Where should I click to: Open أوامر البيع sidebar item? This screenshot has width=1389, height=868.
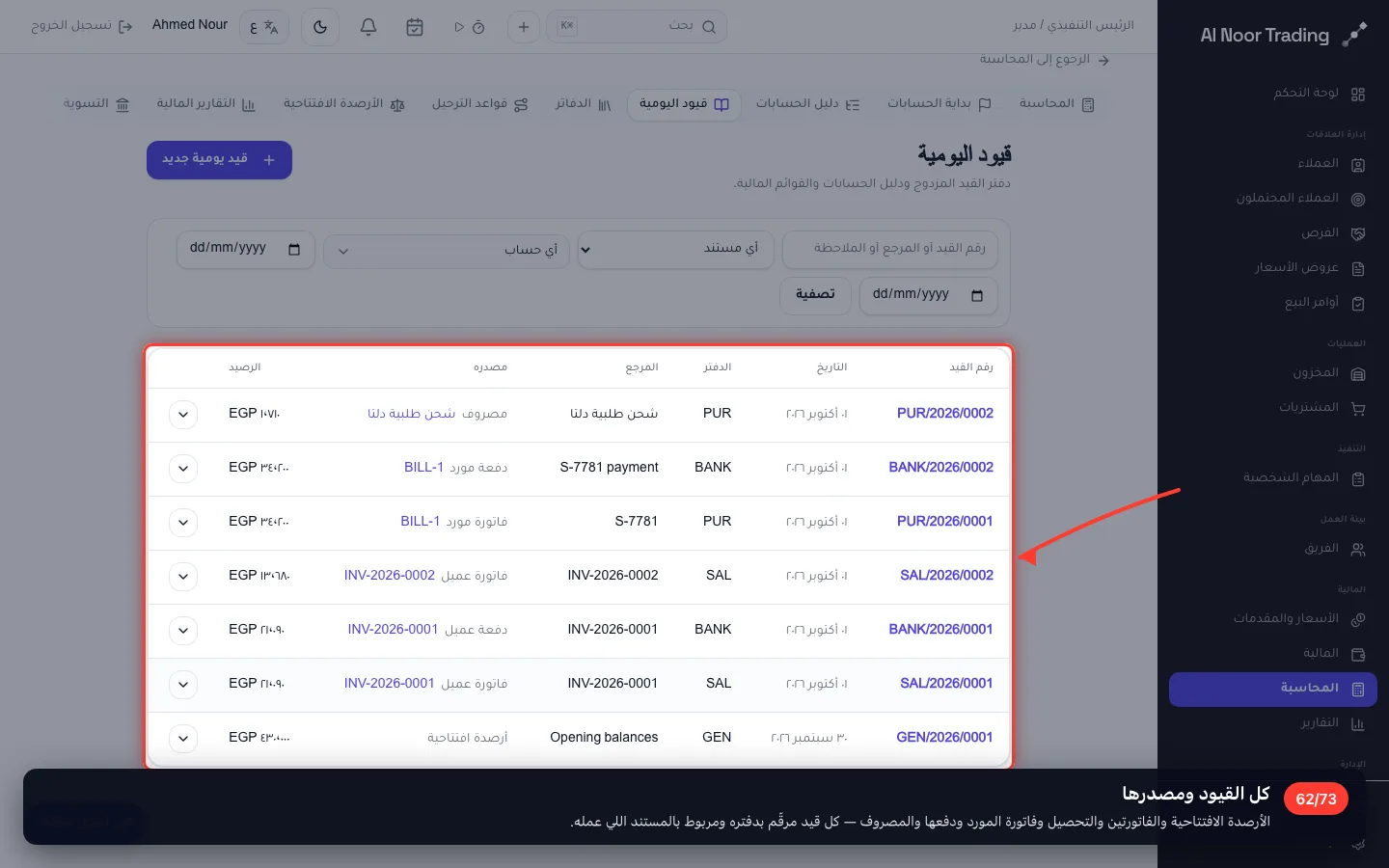(1324, 303)
